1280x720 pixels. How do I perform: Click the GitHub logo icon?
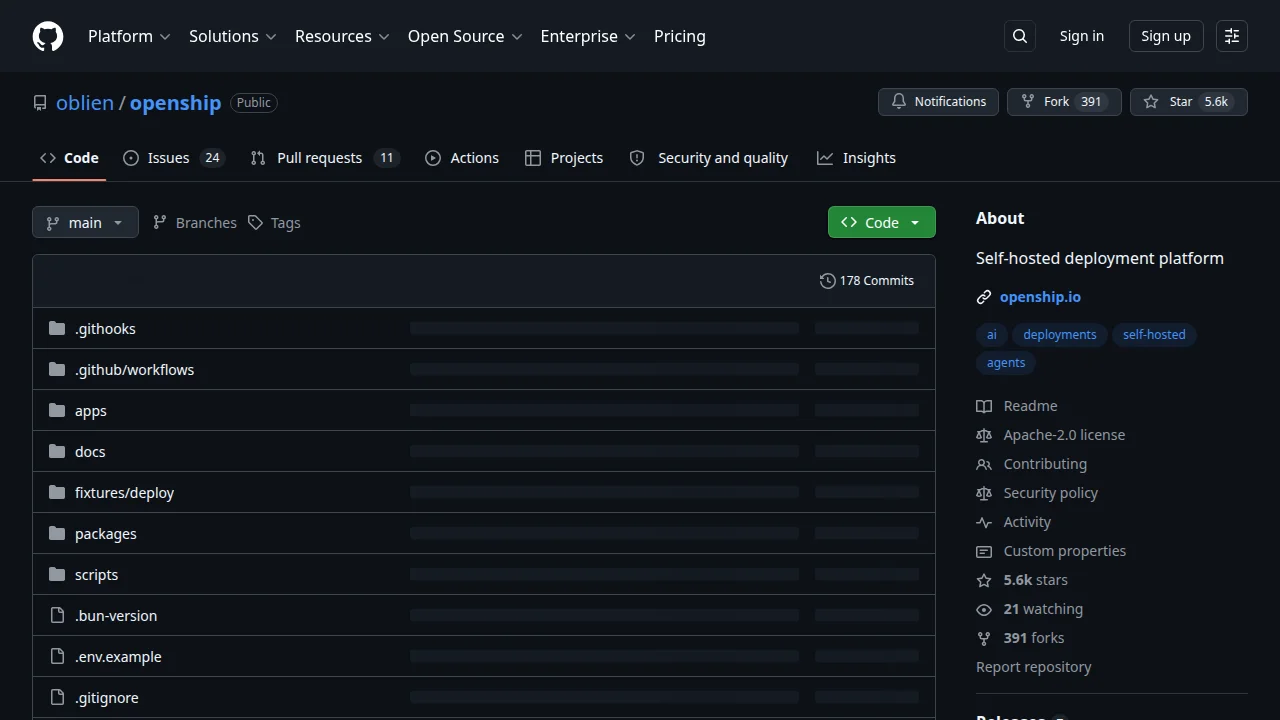(x=48, y=36)
